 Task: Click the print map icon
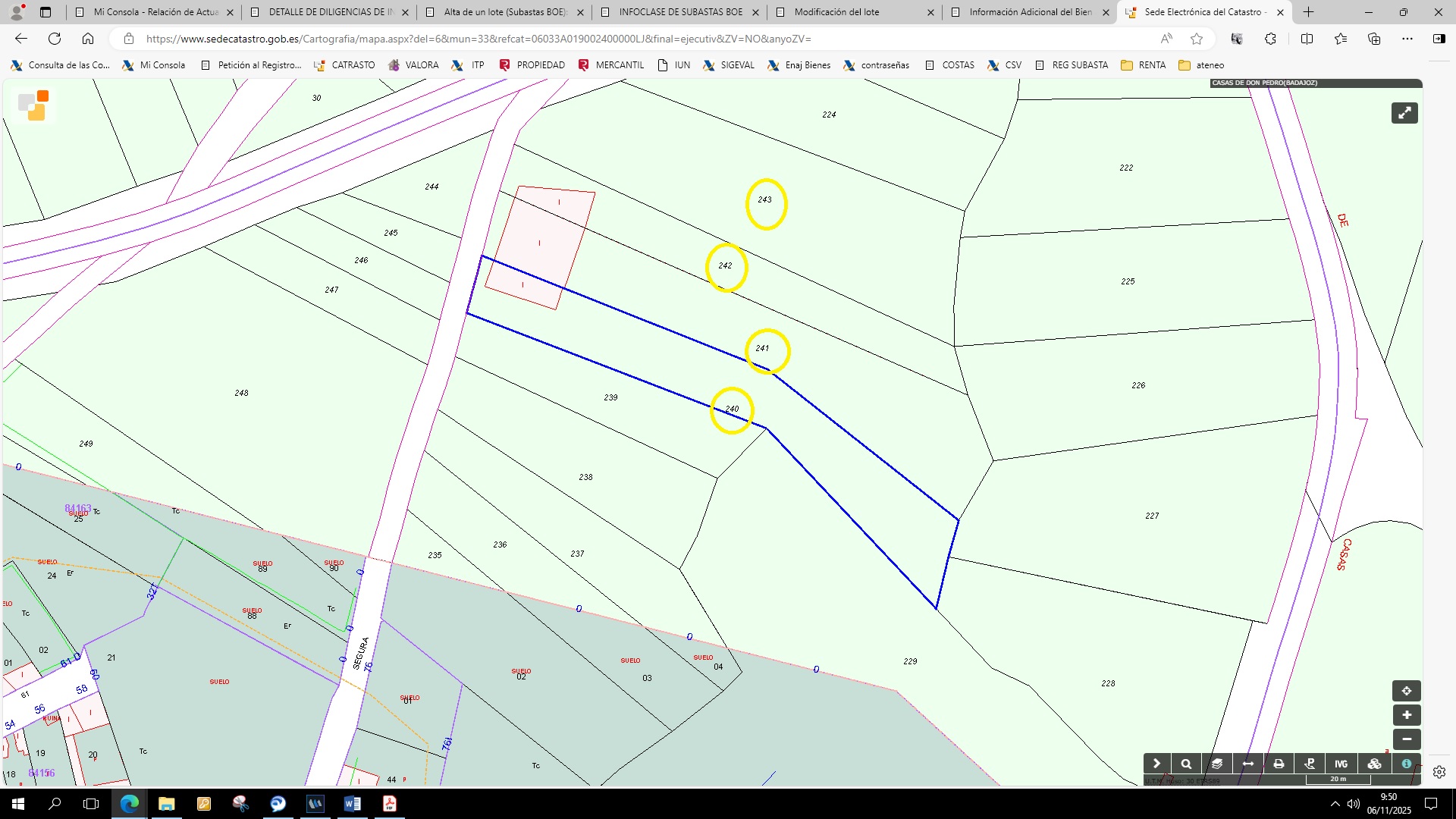[x=1279, y=764]
